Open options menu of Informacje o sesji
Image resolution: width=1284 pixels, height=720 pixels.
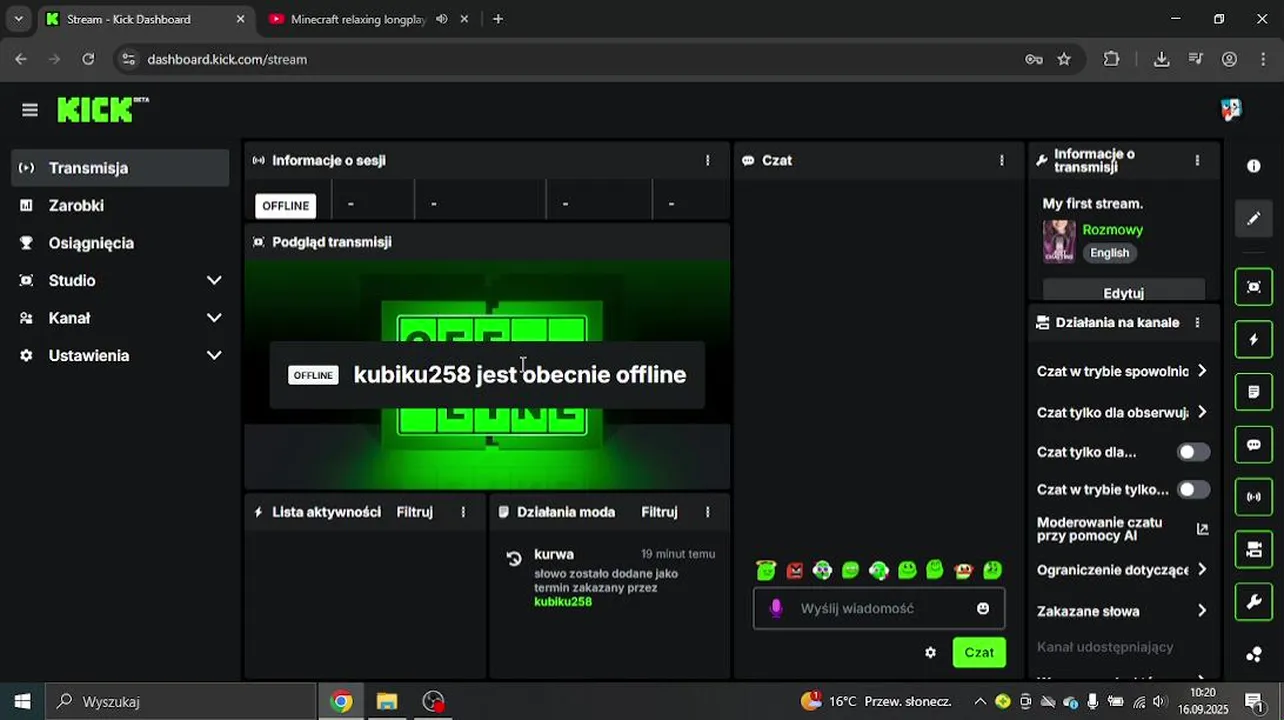[707, 160]
